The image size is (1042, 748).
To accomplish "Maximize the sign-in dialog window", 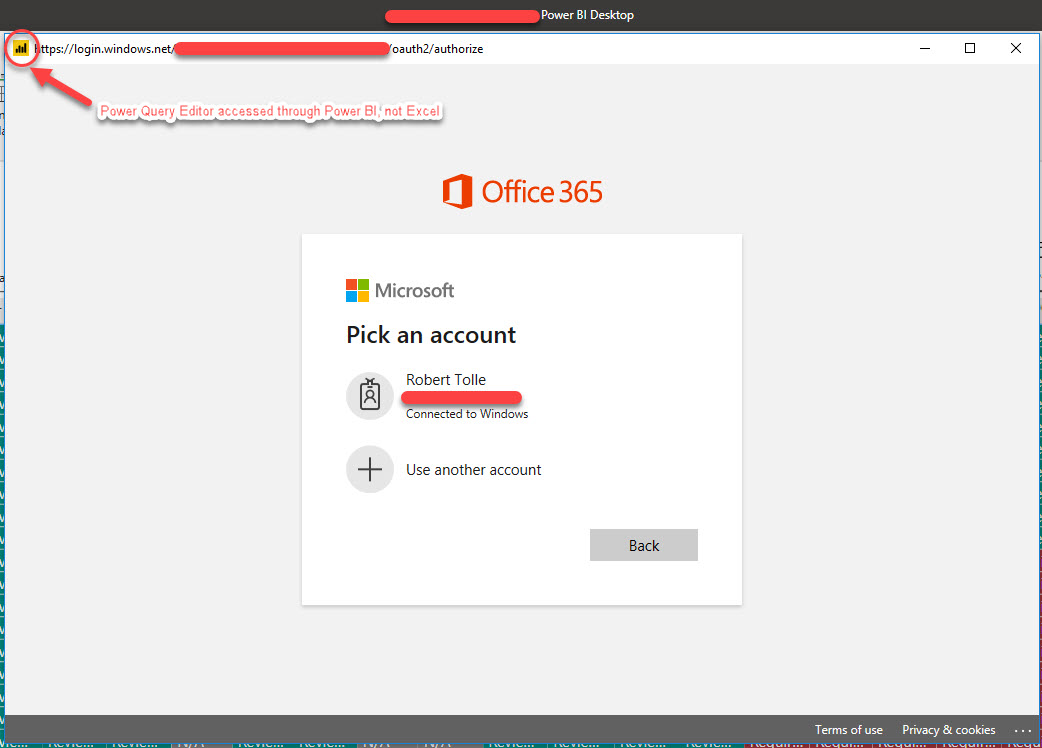I will pyautogui.click(x=970, y=48).
